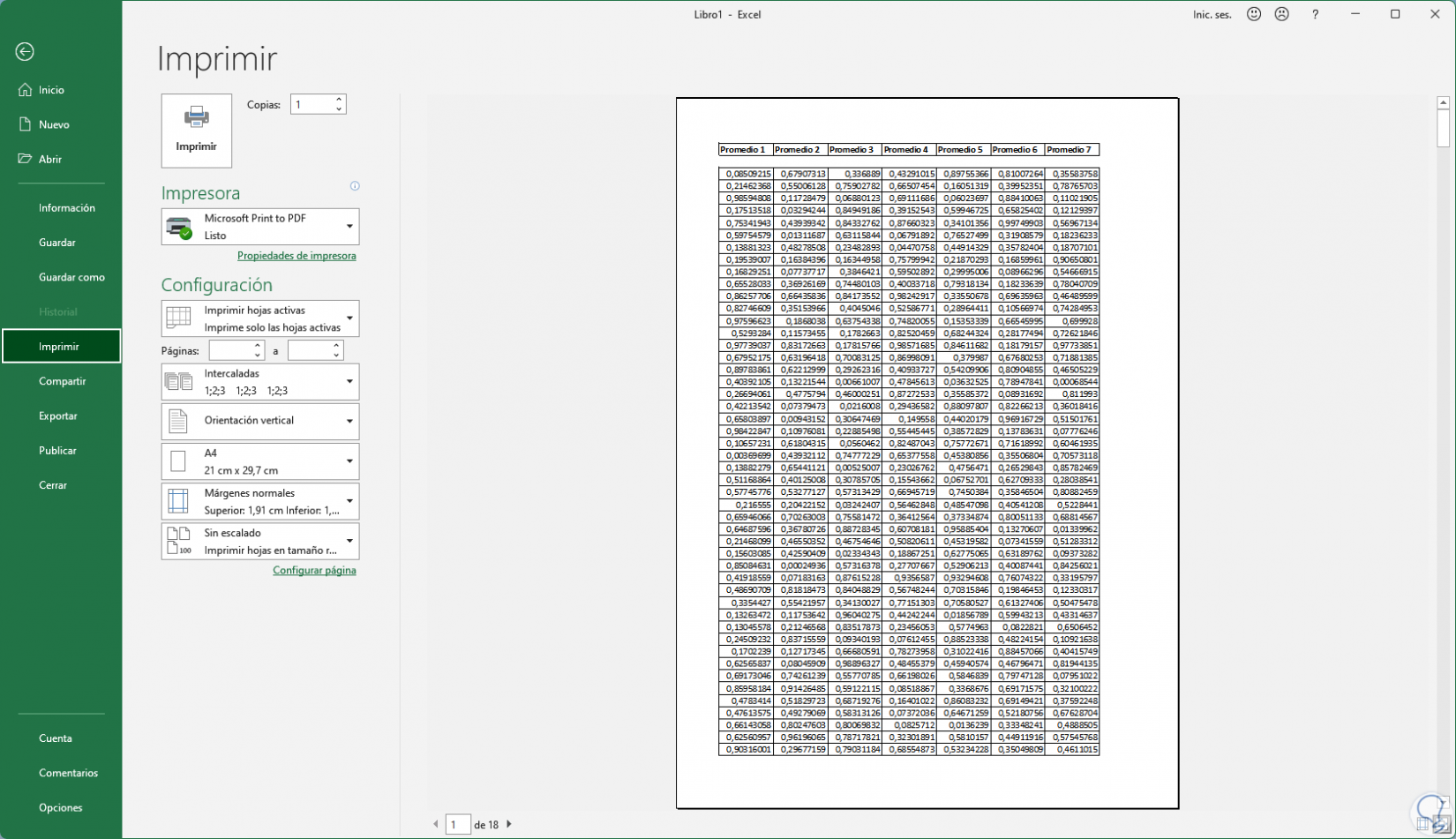This screenshot has width=1456, height=839.
Task: Open the Sin escalado scaling dropdown
Action: click(x=260, y=541)
